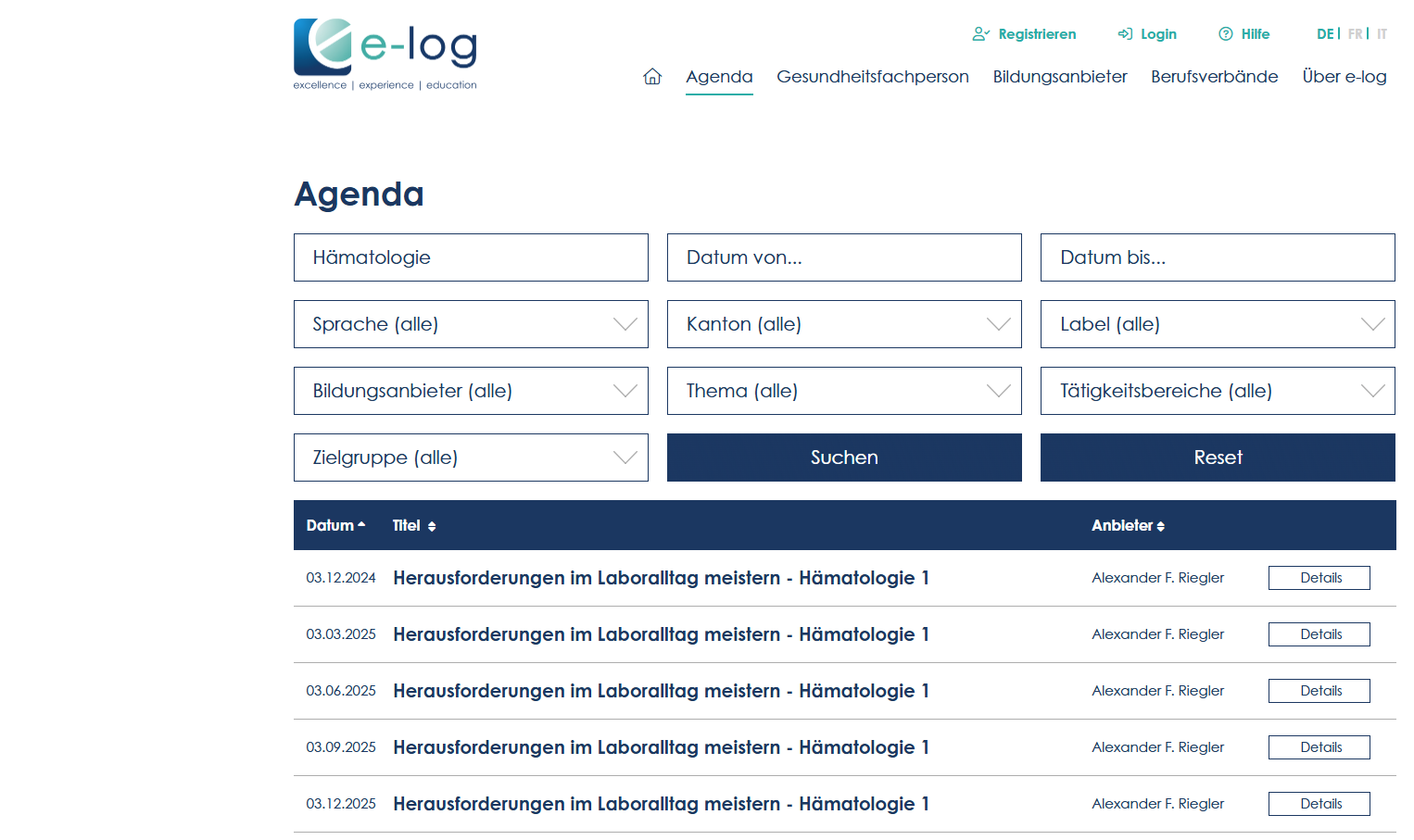Open the Berufsverbände navigation item
Viewport: 1414px width, 840px height.
point(1214,76)
